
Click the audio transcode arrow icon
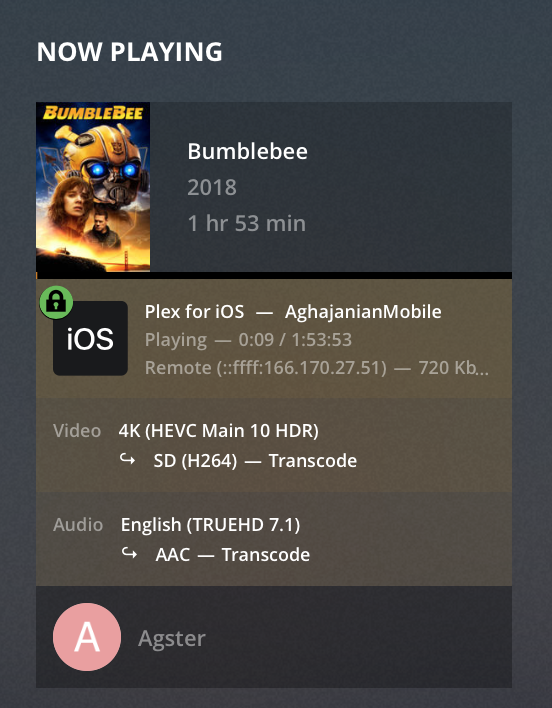130,553
